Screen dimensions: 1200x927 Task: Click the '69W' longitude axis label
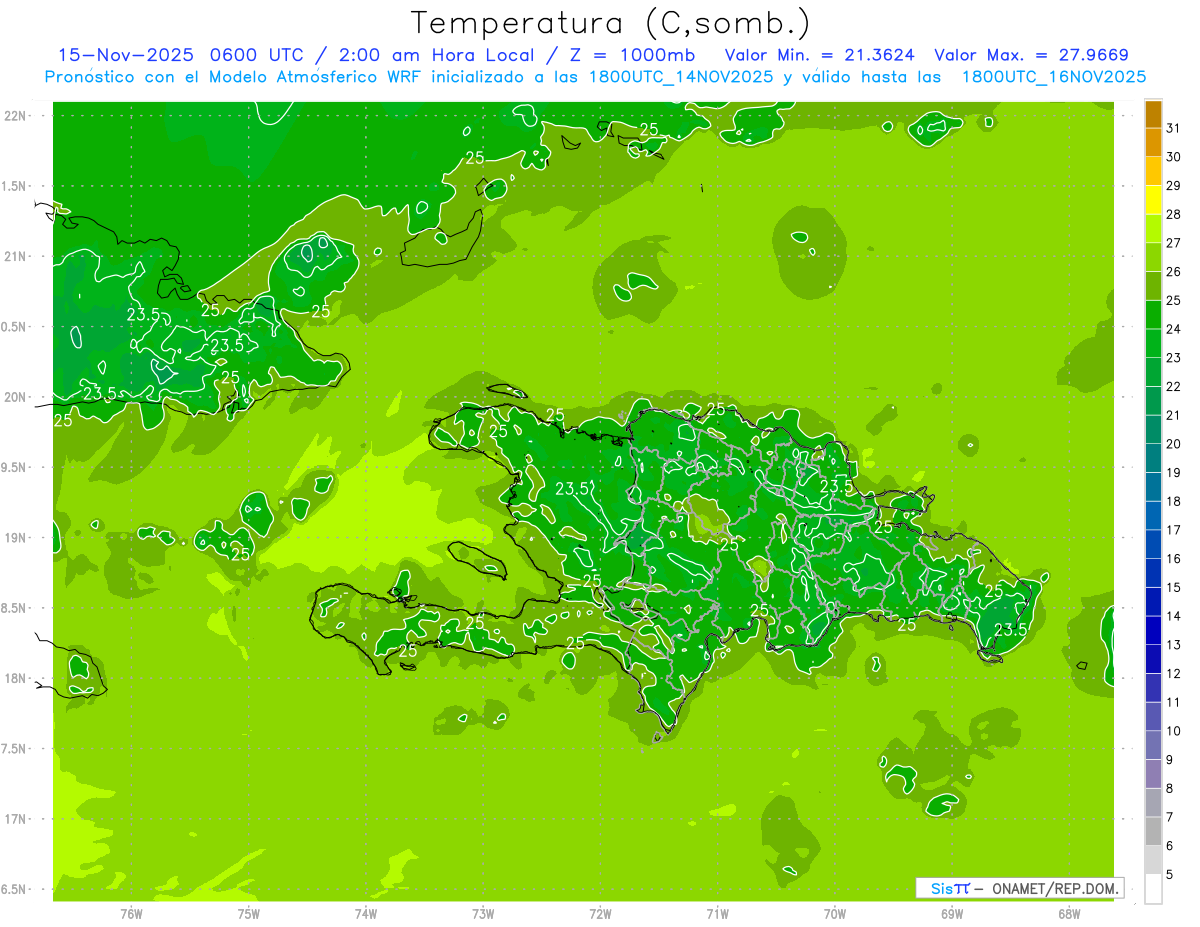point(952,913)
